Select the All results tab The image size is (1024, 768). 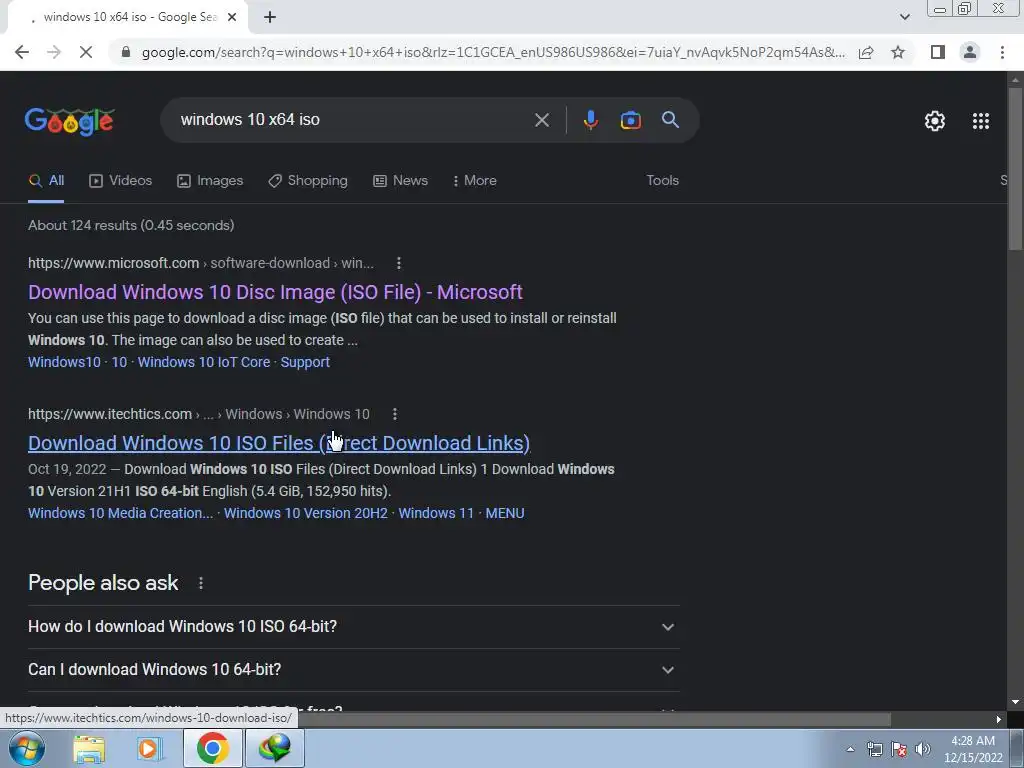click(x=46, y=181)
